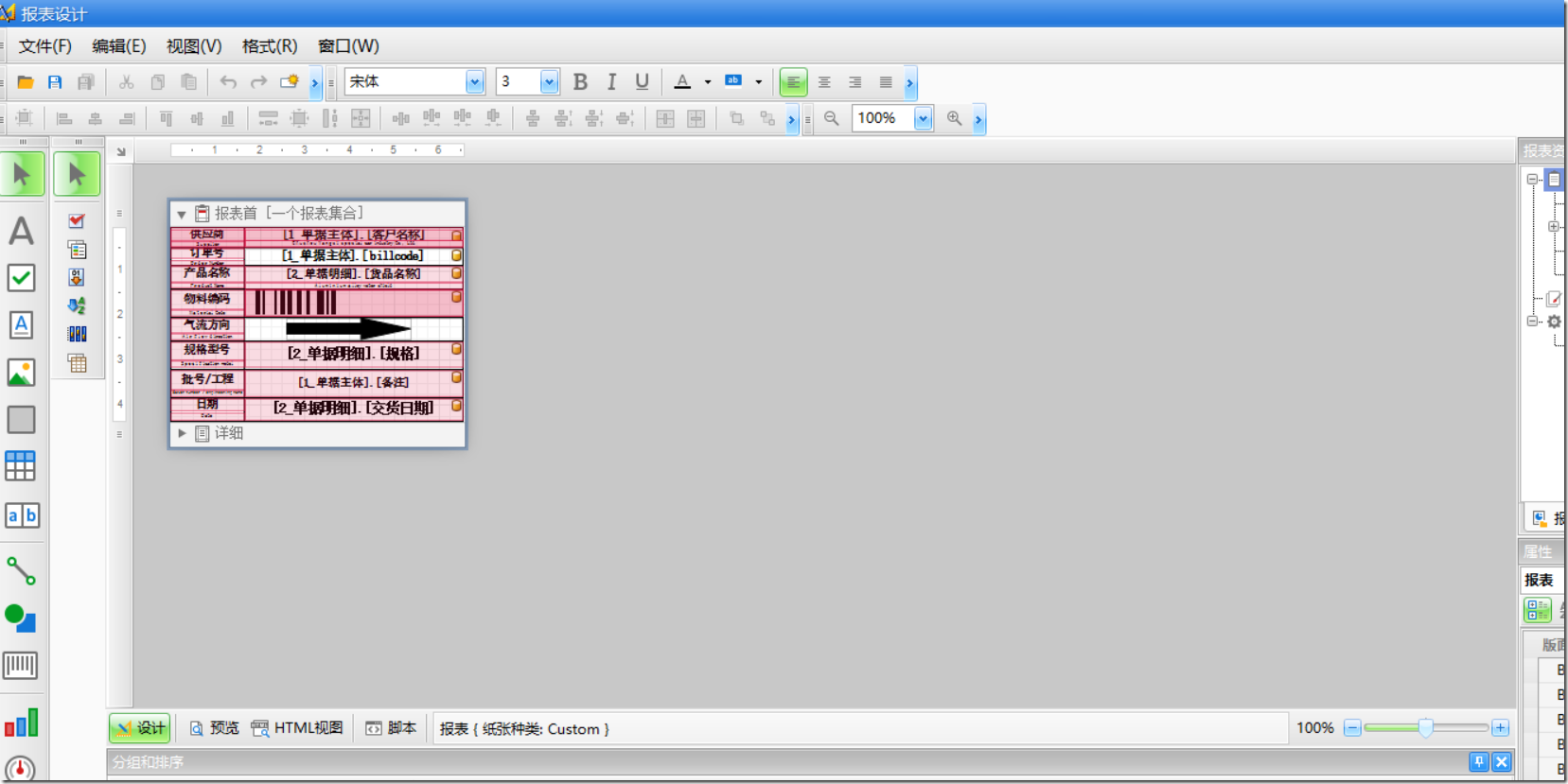This screenshot has height=784, width=1568.
Task: Click the zoom slider thumb in status bar
Action: click(1425, 727)
